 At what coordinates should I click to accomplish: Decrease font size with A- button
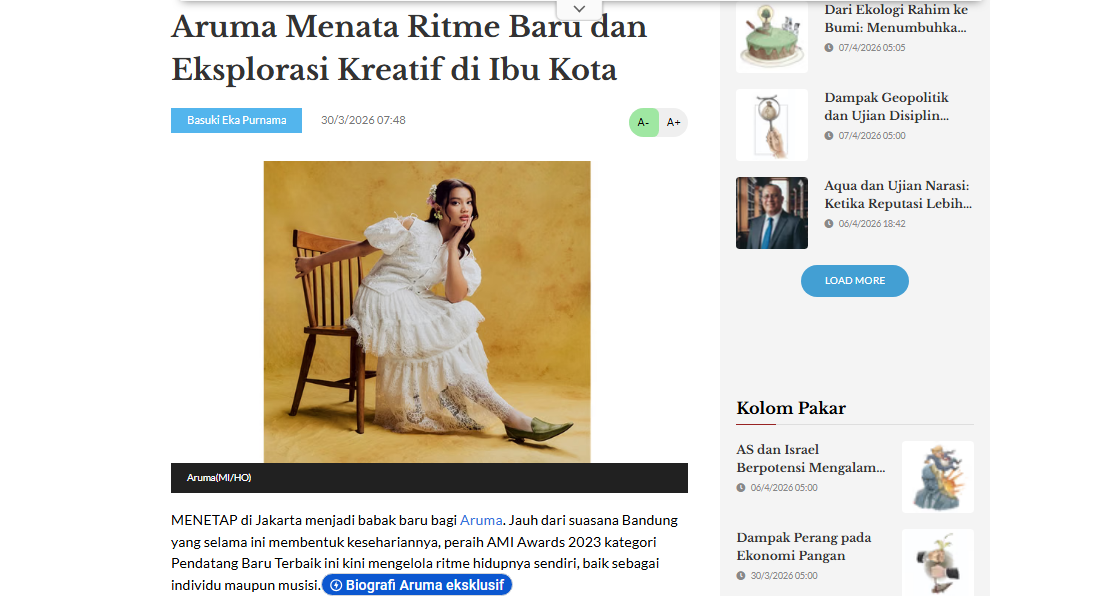(x=644, y=122)
